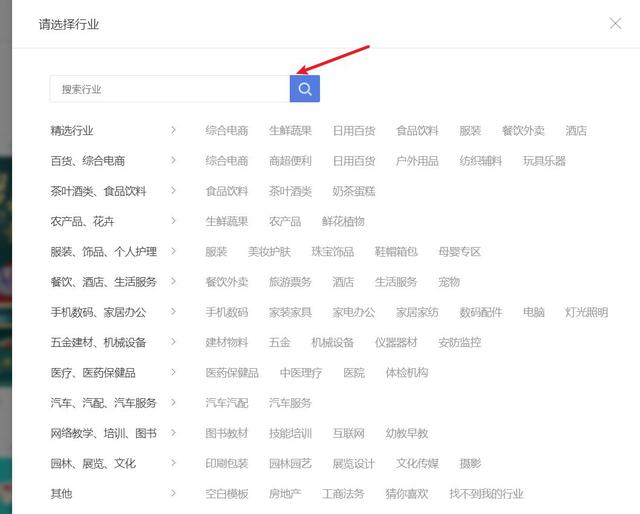Select the 农产品、花卉 category

tap(82, 221)
